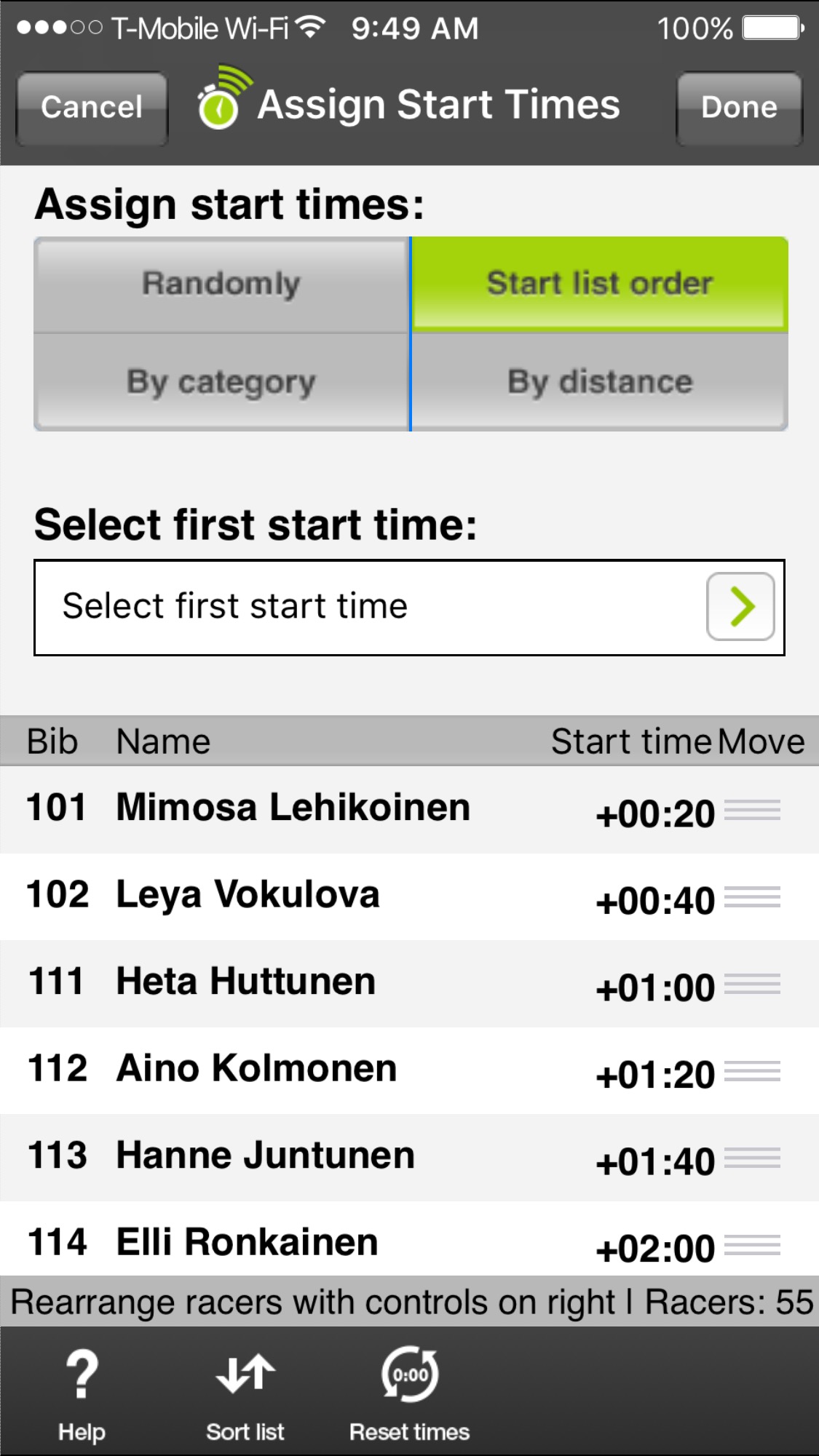Tap the drag handle beside Heta Huttunen

(x=753, y=984)
